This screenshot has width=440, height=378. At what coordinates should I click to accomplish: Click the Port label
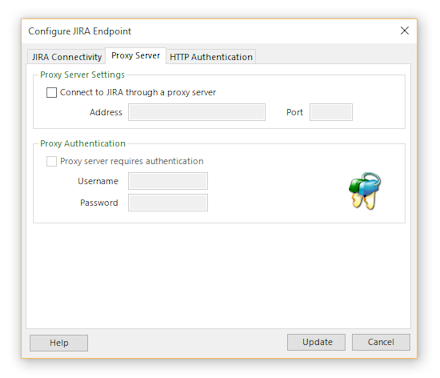pos(295,112)
